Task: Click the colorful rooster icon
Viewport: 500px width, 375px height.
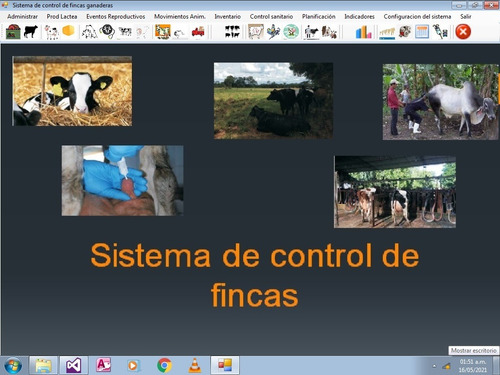Action: (273, 32)
